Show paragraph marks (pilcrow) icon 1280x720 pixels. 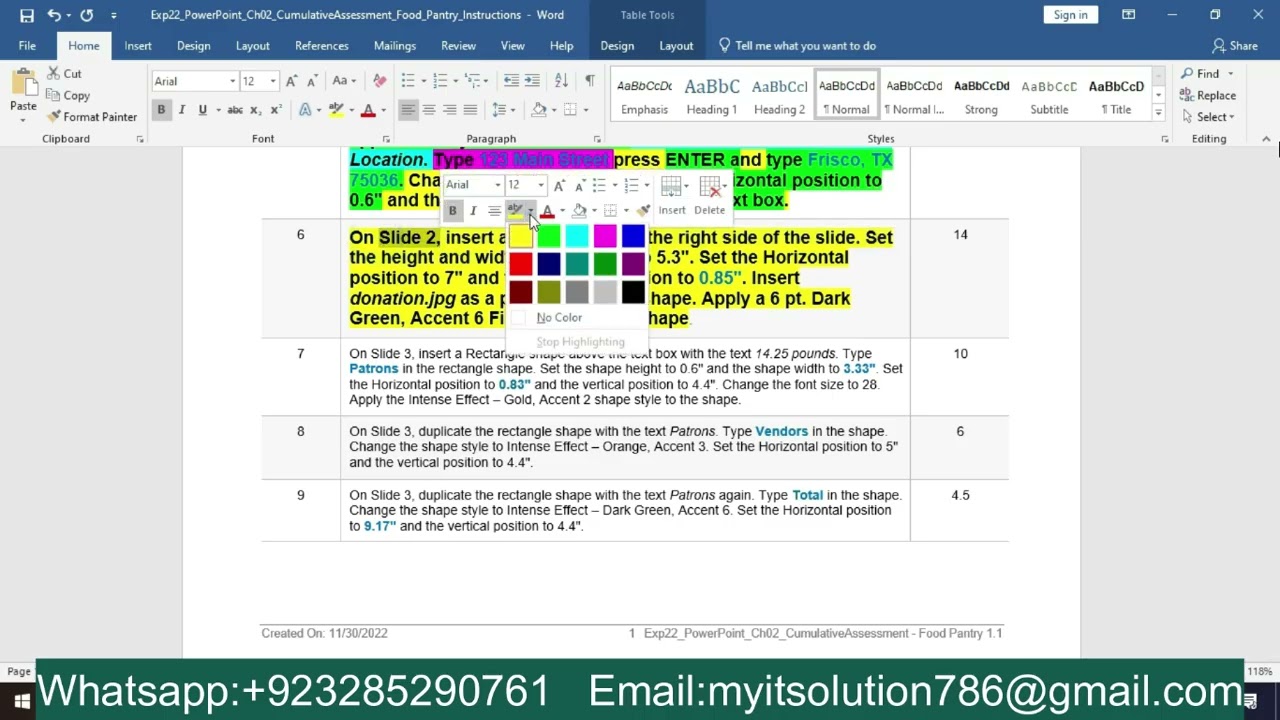click(590, 81)
